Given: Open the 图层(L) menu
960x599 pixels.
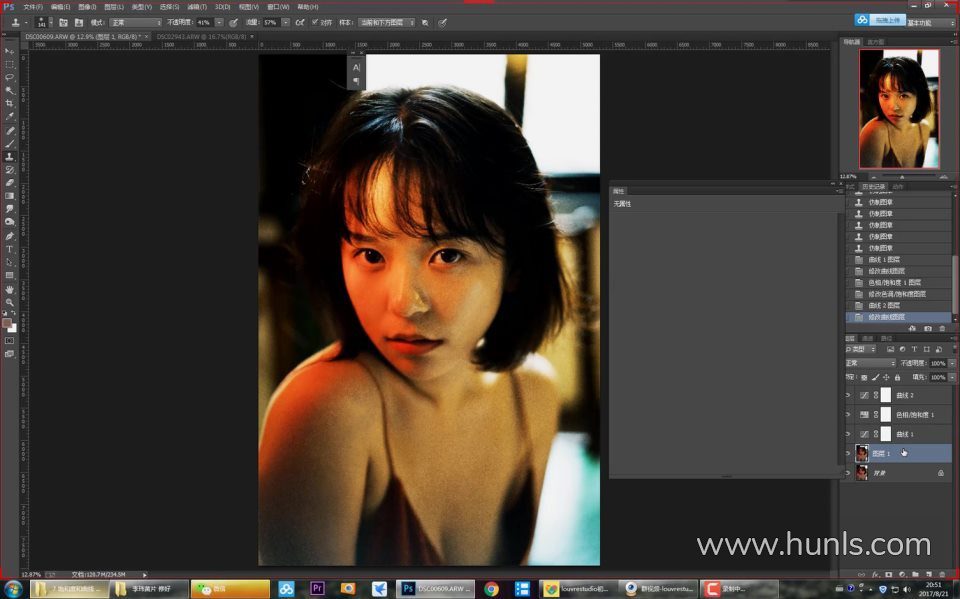Looking at the screenshot, I should point(114,7).
